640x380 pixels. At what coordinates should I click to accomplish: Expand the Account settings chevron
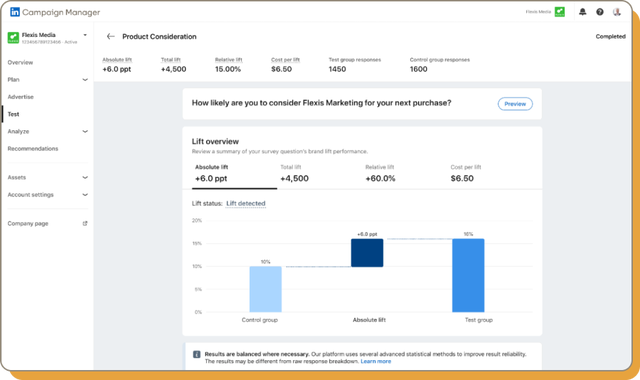click(x=85, y=195)
